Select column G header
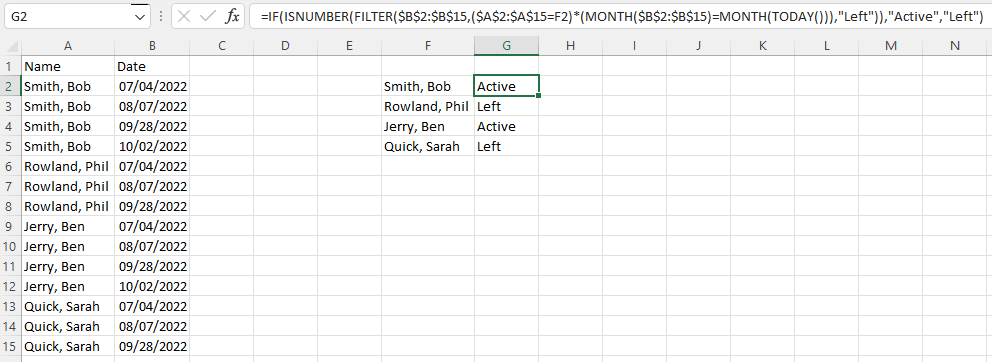992x362 pixels. tap(506, 46)
